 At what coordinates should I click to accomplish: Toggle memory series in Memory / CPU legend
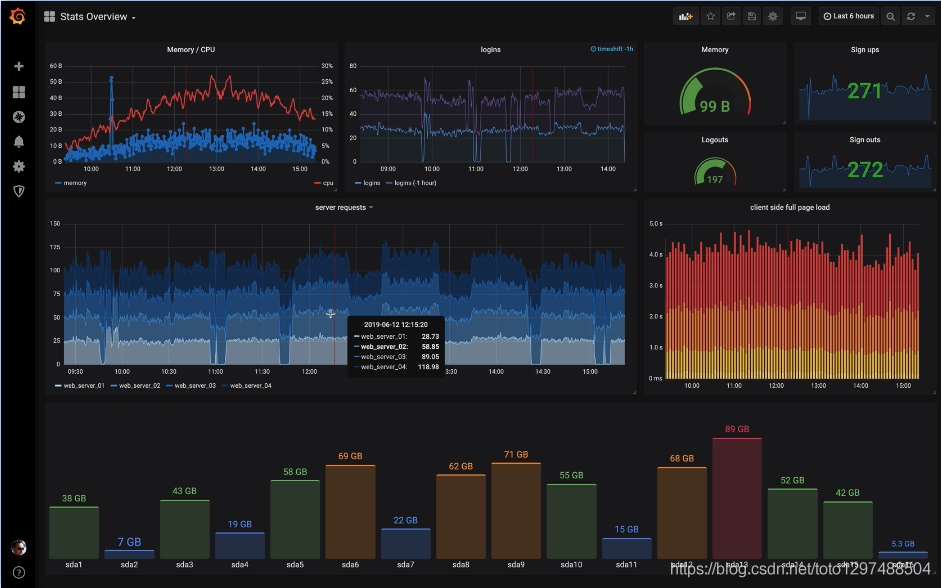70,183
